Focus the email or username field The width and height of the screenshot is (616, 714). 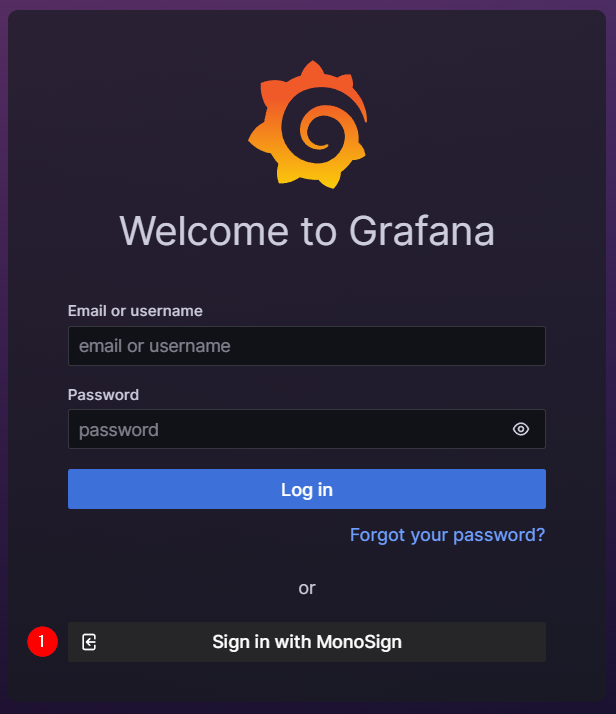point(307,346)
